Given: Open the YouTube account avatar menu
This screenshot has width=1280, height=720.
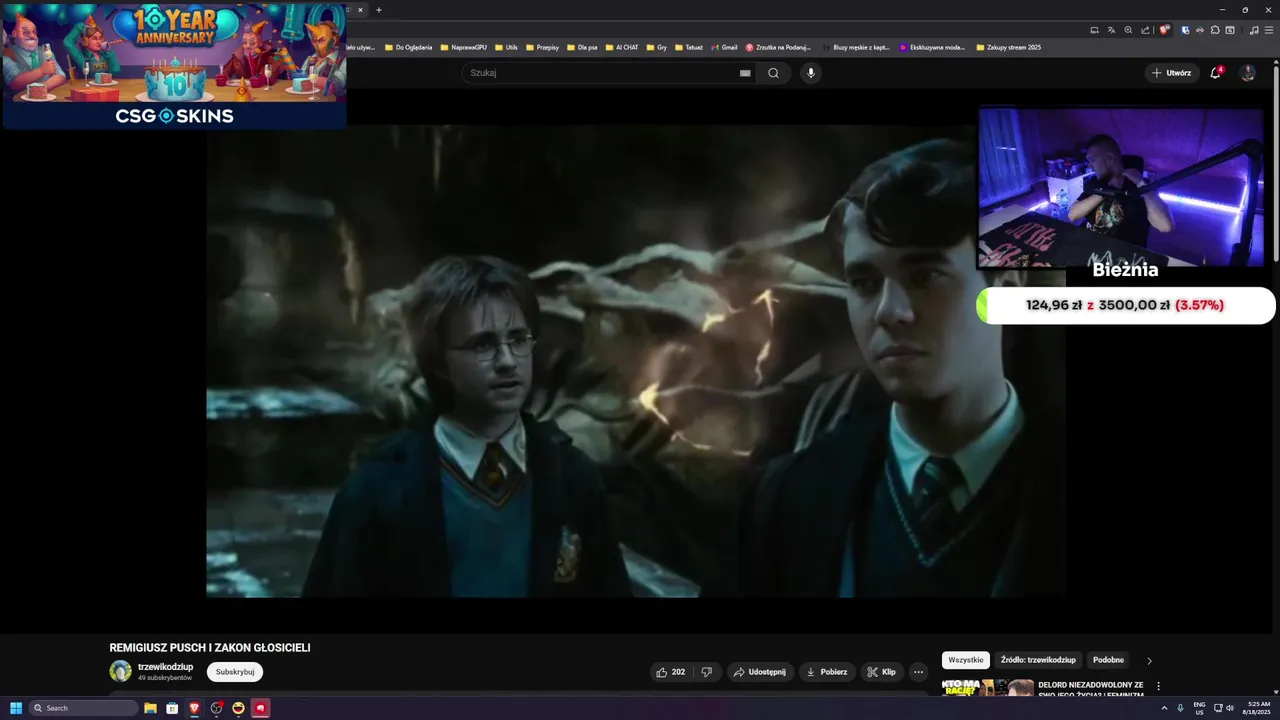Looking at the screenshot, I should coord(1247,73).
